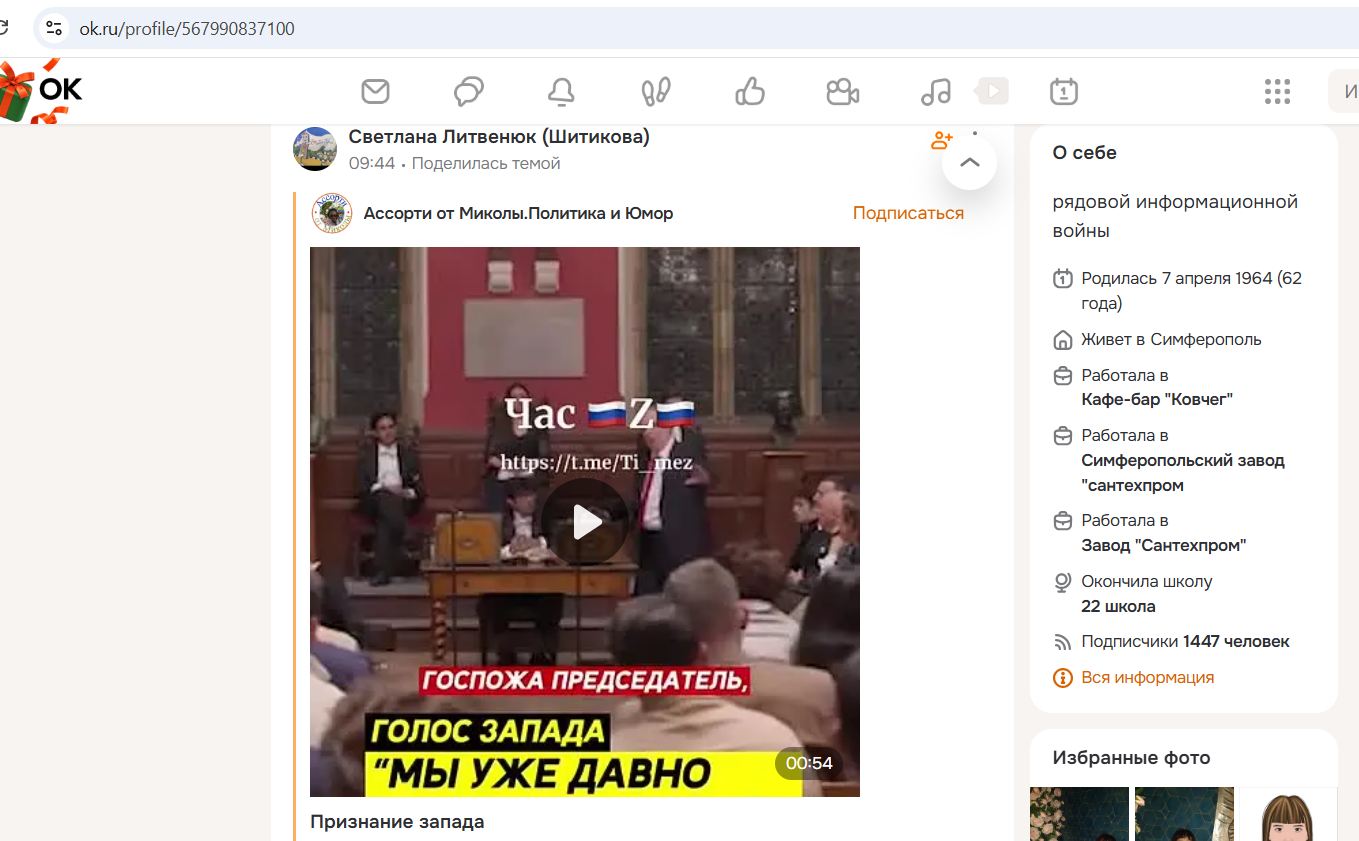This screenshot has height=841, width=1359.
Task: Click О себе heading
Action: click(x=1084, y=153)
